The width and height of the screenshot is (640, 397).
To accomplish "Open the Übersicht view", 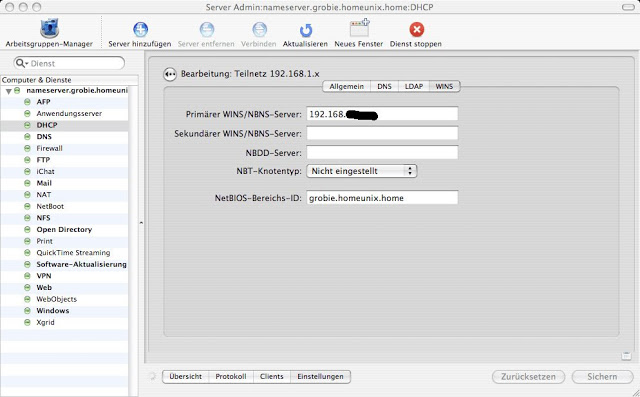I will pos(186,377).
